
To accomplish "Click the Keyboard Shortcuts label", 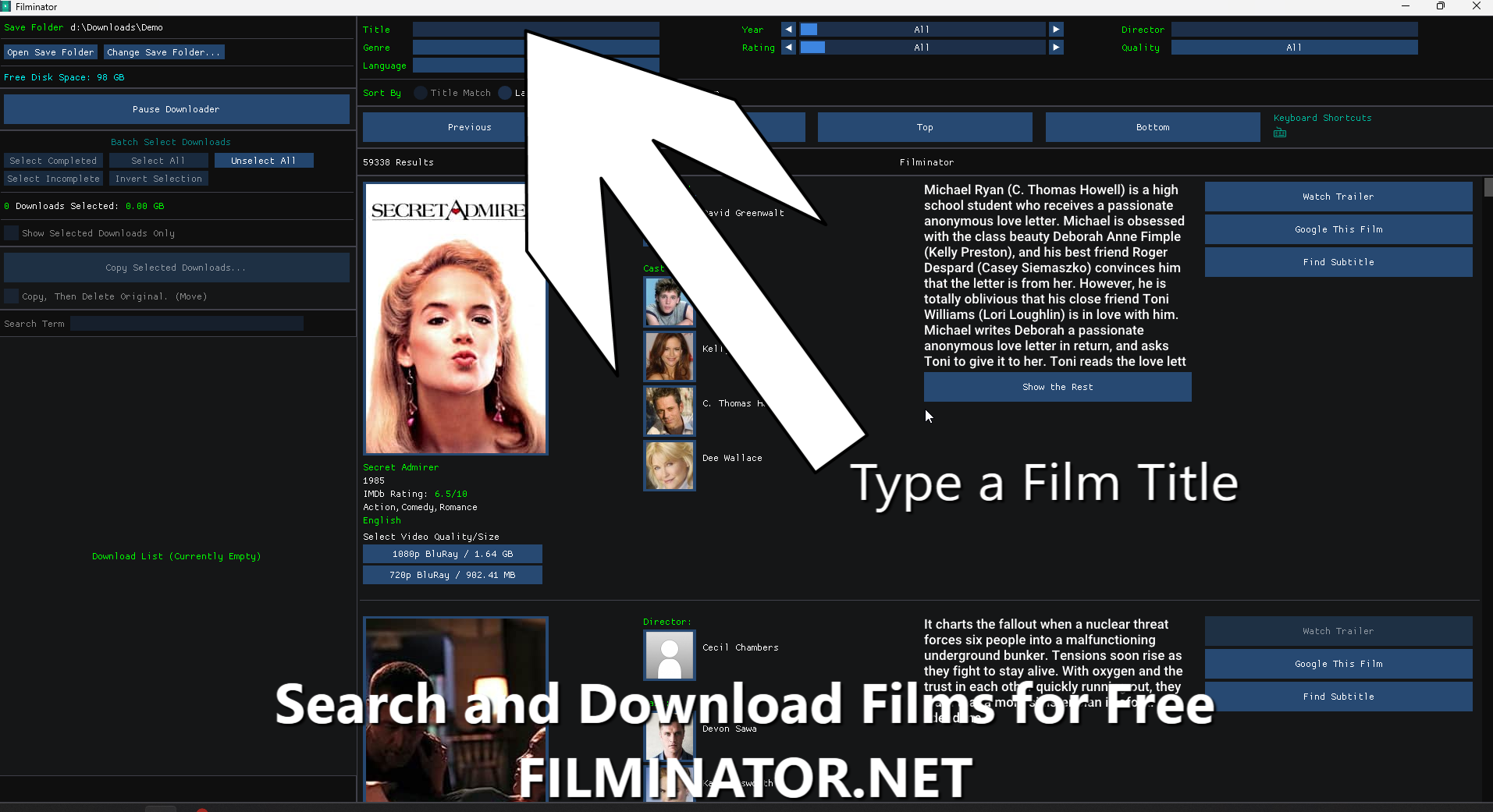I will point(1322,118).
